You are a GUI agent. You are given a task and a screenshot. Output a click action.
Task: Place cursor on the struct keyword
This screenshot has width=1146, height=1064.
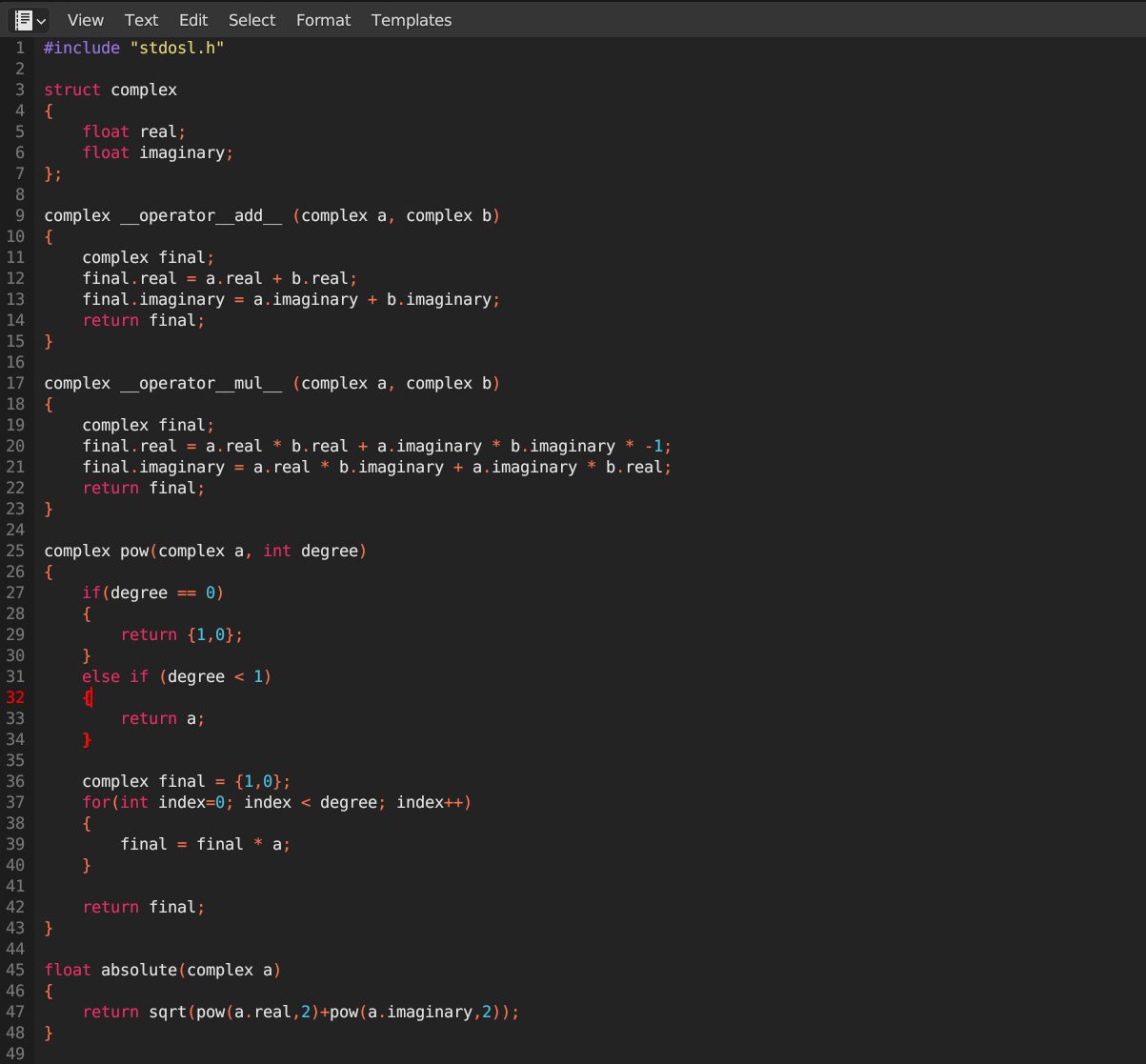[71, 90]
